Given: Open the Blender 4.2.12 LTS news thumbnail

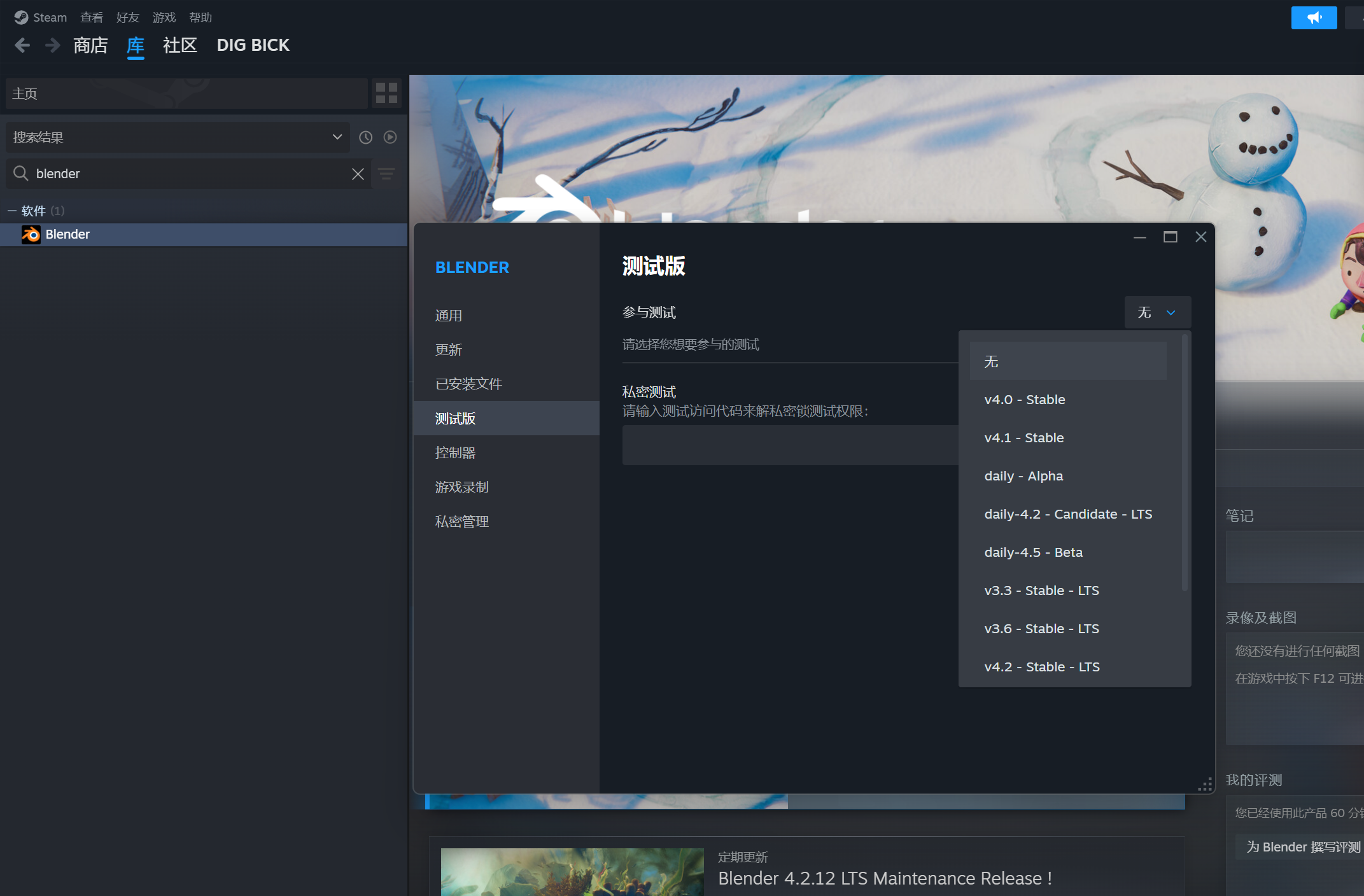Looking at the screenshot, I should 572,872.
